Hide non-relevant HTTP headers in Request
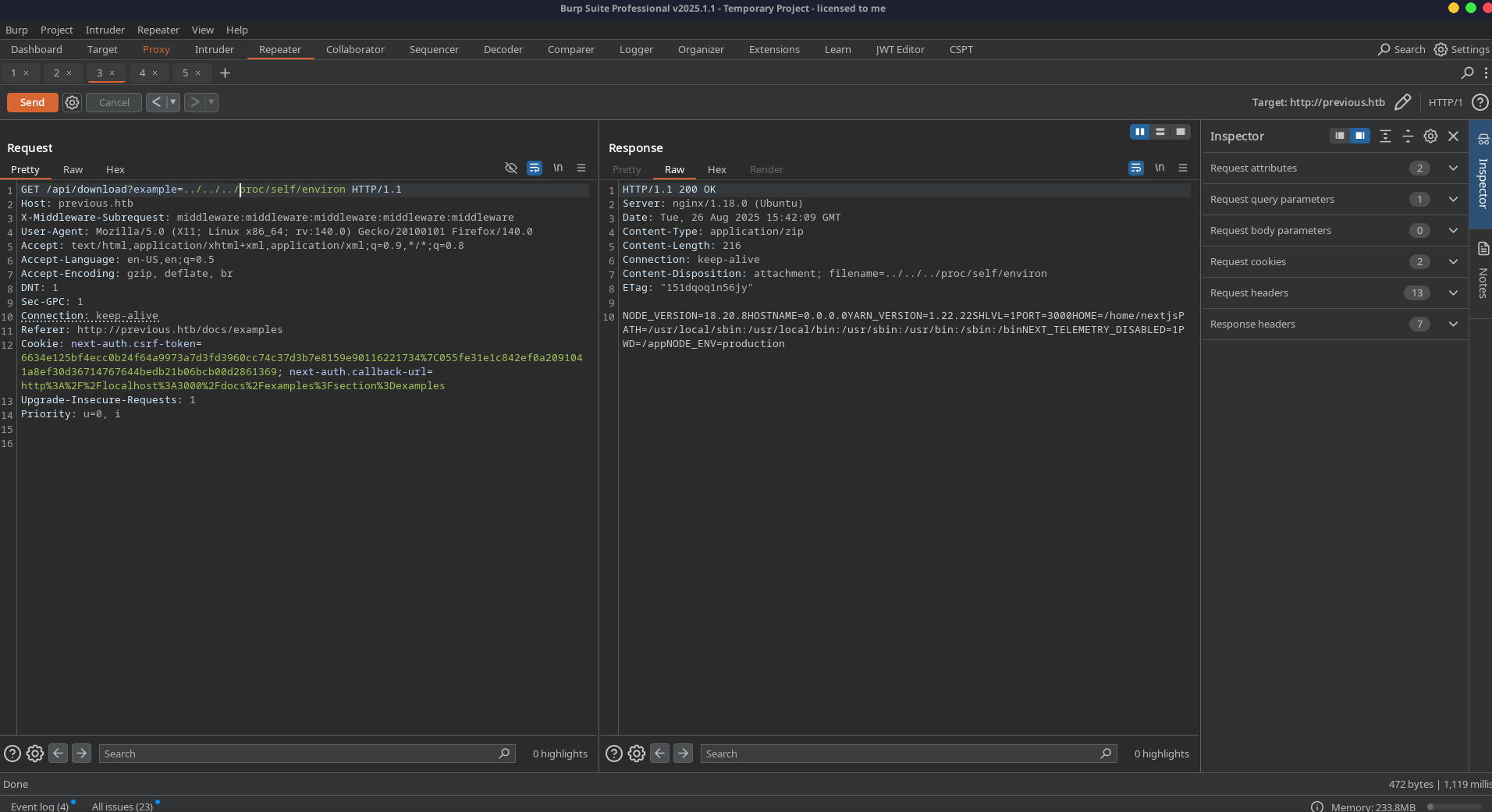Screen dimensions: 1492x812 pos(510,168)
